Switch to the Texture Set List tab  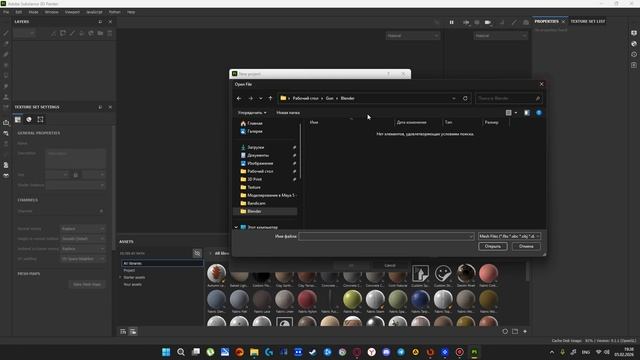588,21
